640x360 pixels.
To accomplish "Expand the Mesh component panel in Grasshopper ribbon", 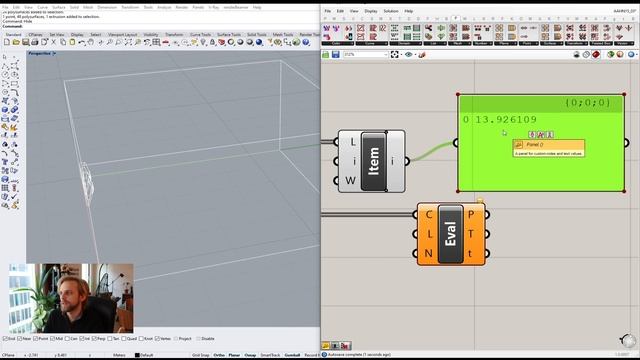I will 459,43.
